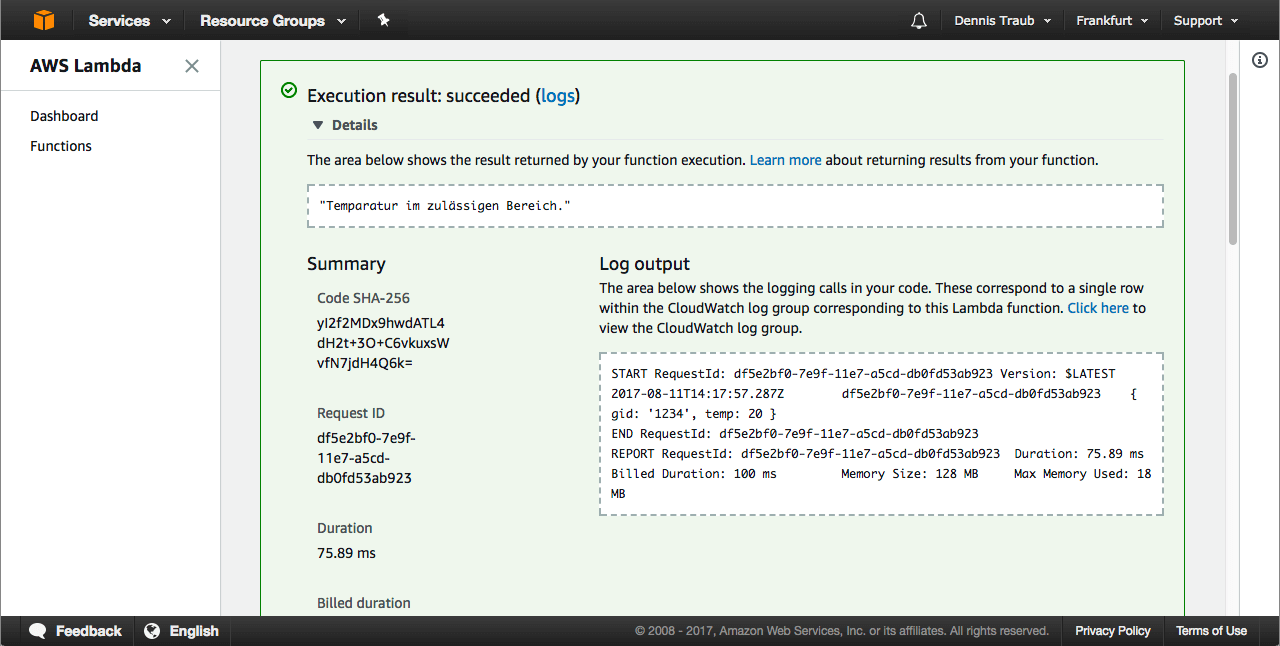Open the Frankfurt region selector
Image resolution: width=1280 pixels, height=646 pixels.
pos(1111,20)
